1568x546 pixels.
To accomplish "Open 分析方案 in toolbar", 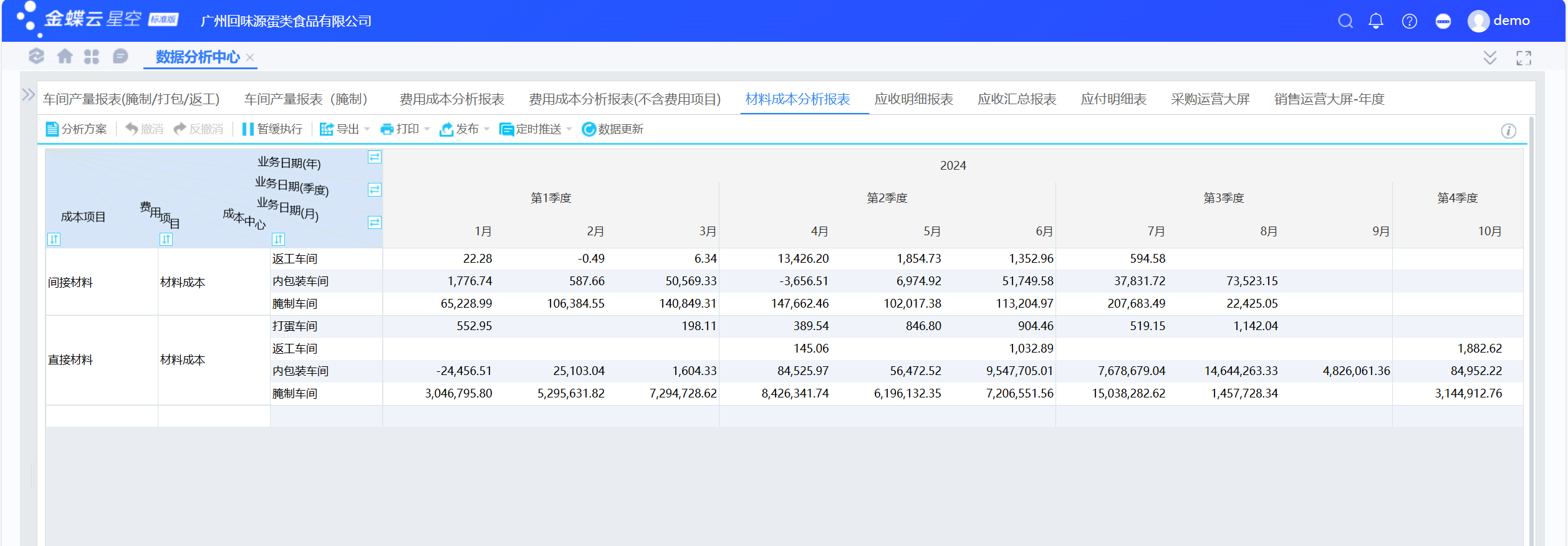I will [x=76, y=129].
